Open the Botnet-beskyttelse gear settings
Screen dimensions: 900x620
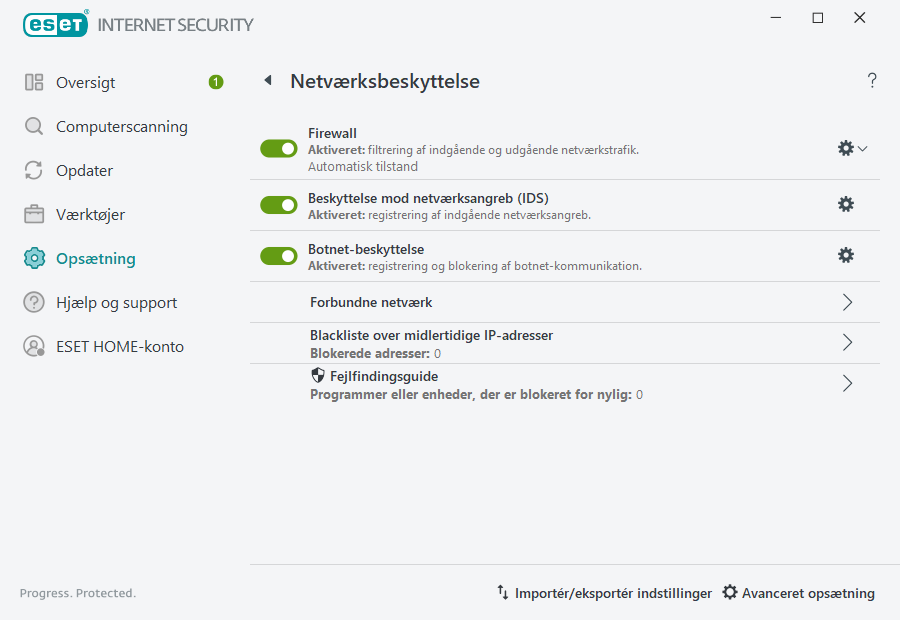(846, 255)
